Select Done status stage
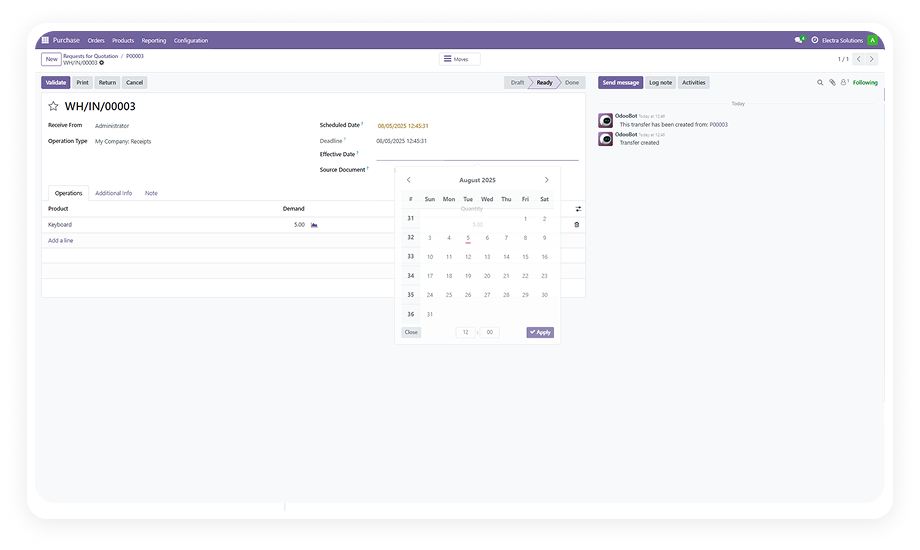 [572, 83]
